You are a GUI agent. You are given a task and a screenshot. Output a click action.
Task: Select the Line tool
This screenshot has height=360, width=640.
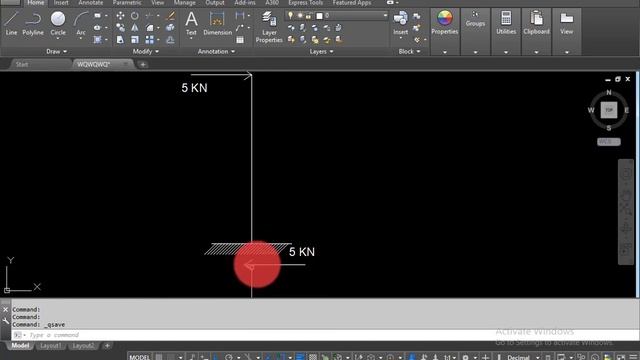click(x=11, y=23)
